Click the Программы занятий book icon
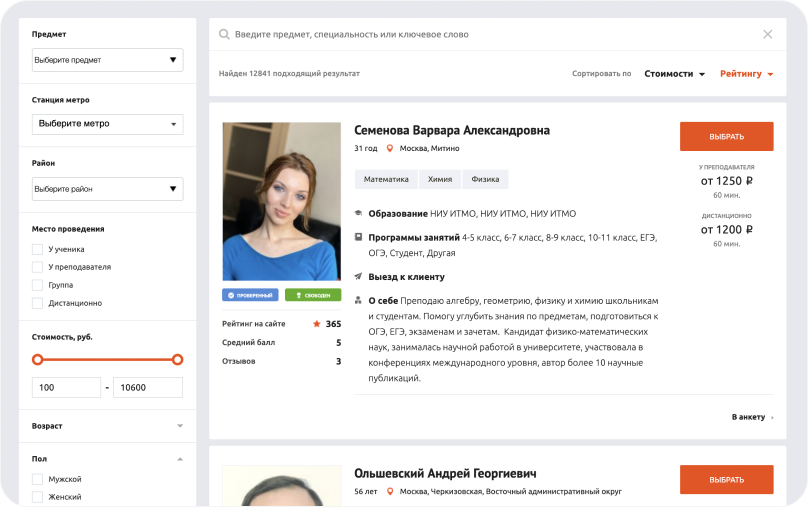Screen dimensions: 808x507 coord(358,237)
